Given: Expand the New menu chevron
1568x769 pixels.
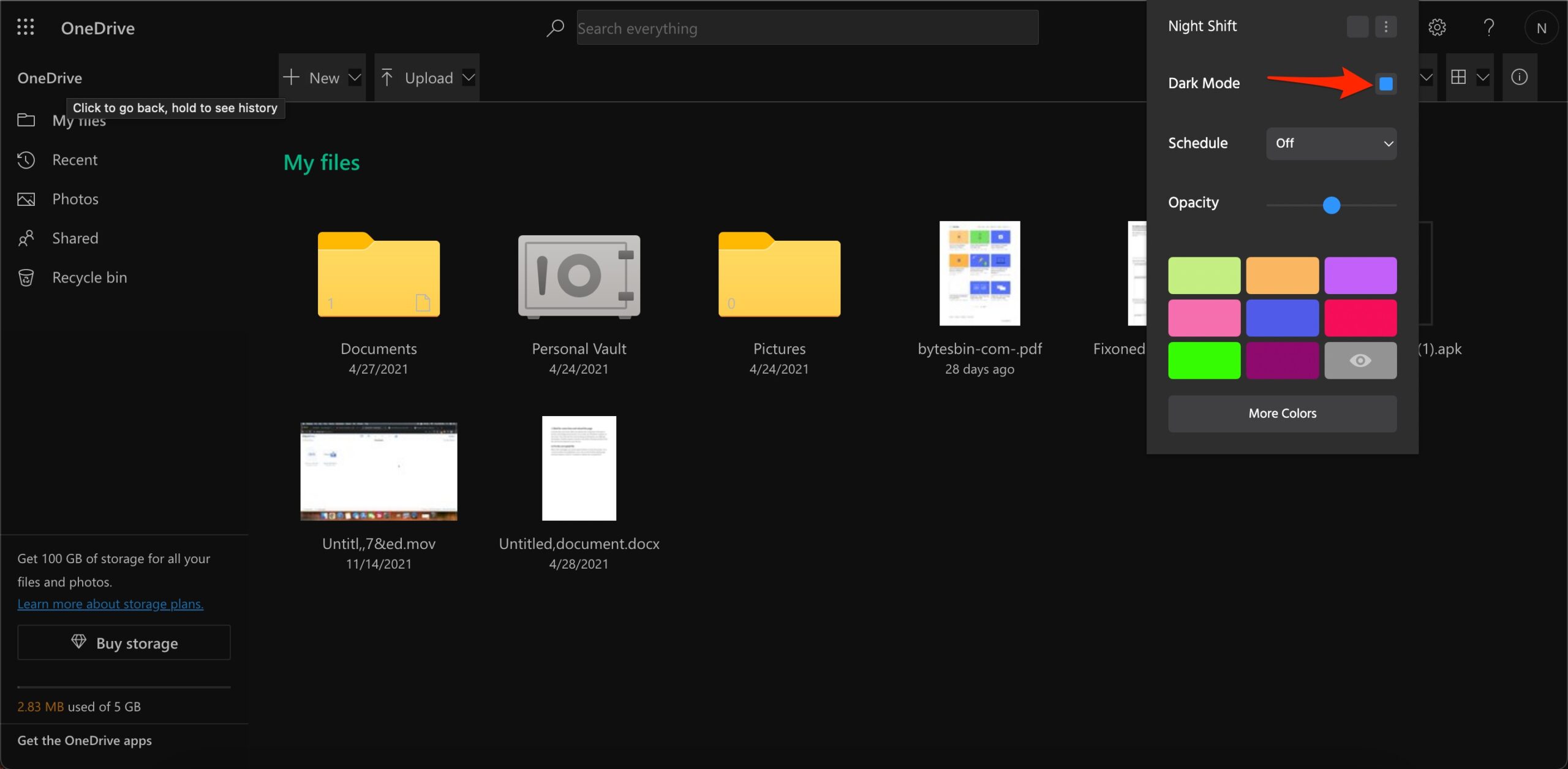Looking at the screenshot, I should [x=355, y=77].
